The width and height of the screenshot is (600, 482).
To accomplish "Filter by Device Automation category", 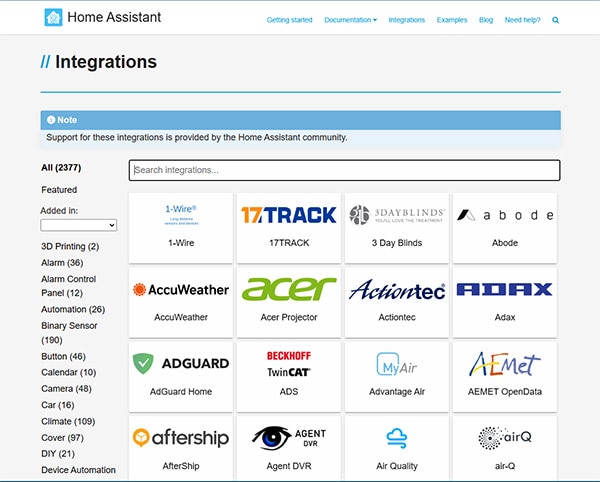I will point(78,470).
